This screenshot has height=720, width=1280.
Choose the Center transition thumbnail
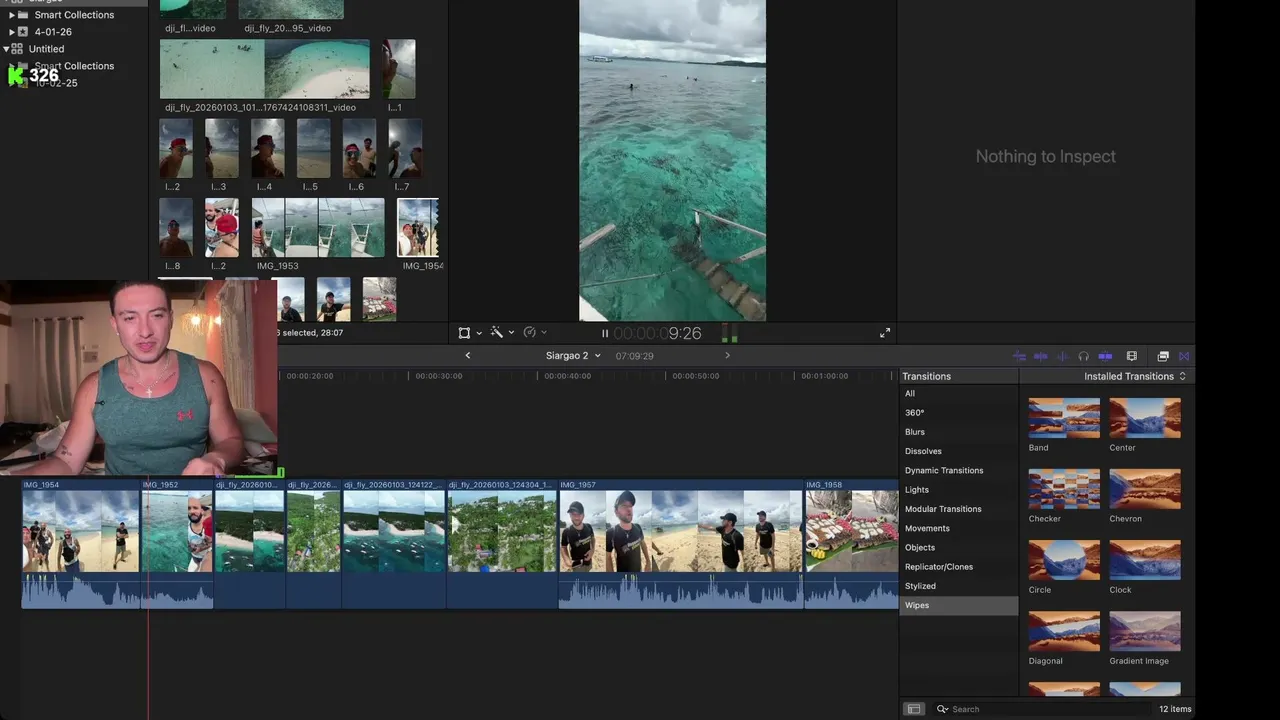pyautogui.click(x=1145, y=418)
